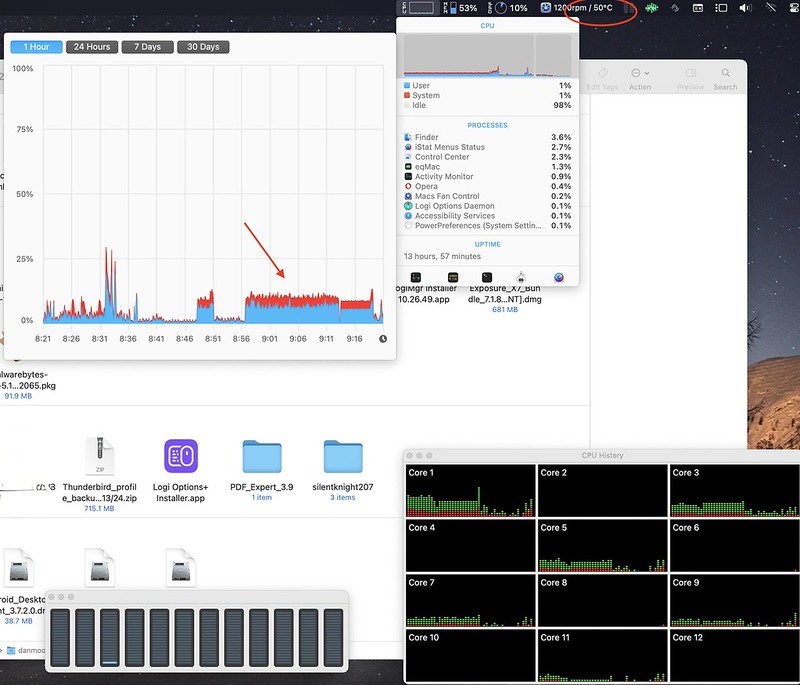Click the uptime value text
Screen dimensions: 800x685
click(x=442, y=256)
